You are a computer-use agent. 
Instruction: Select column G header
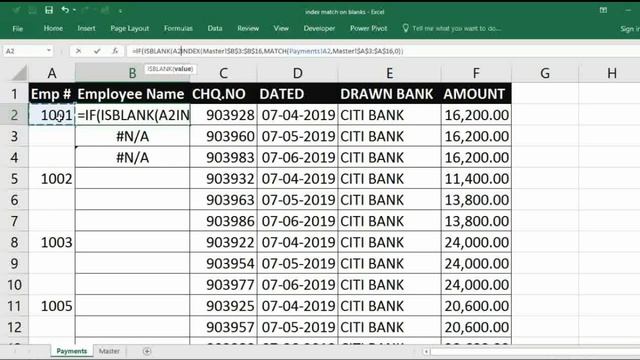(545, 73)
